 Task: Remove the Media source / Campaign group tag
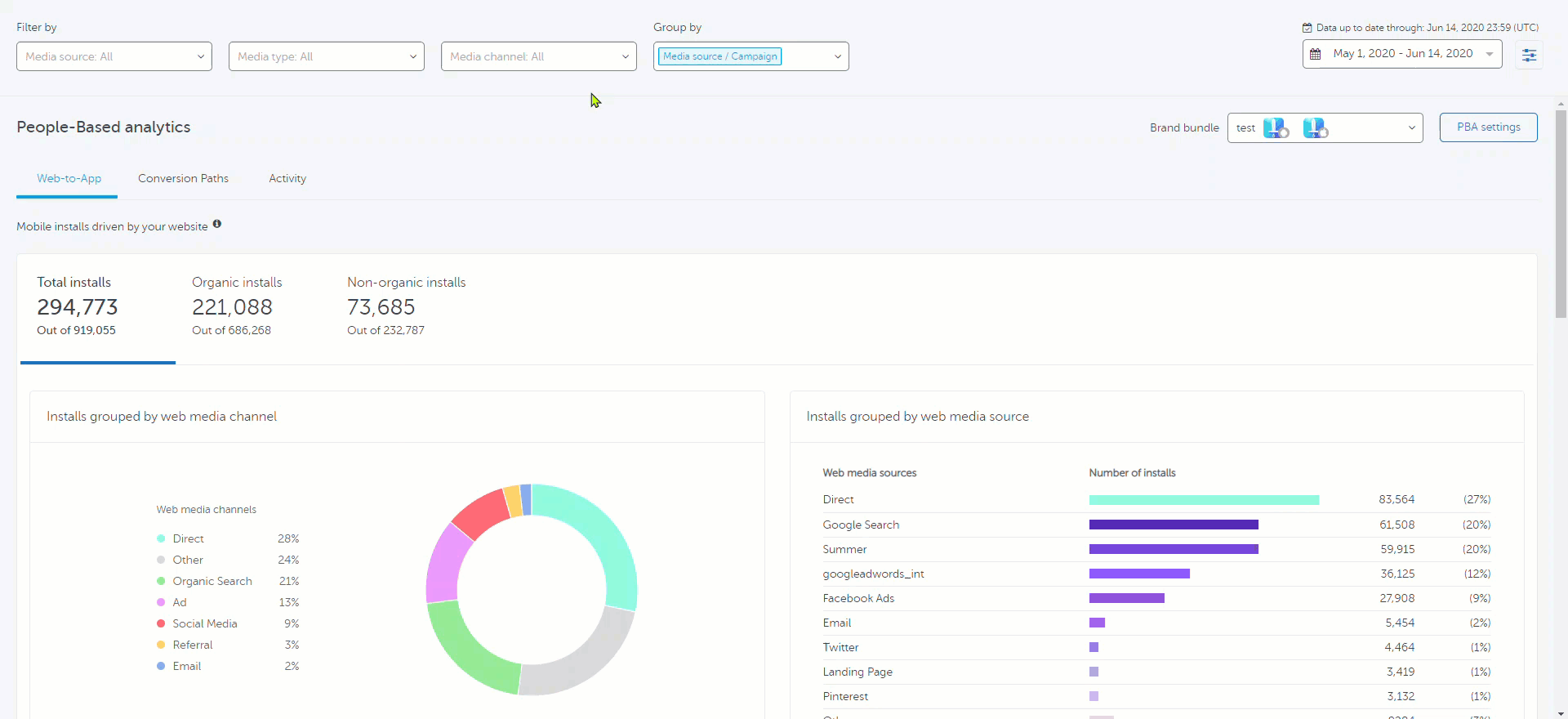pos(719,56)
